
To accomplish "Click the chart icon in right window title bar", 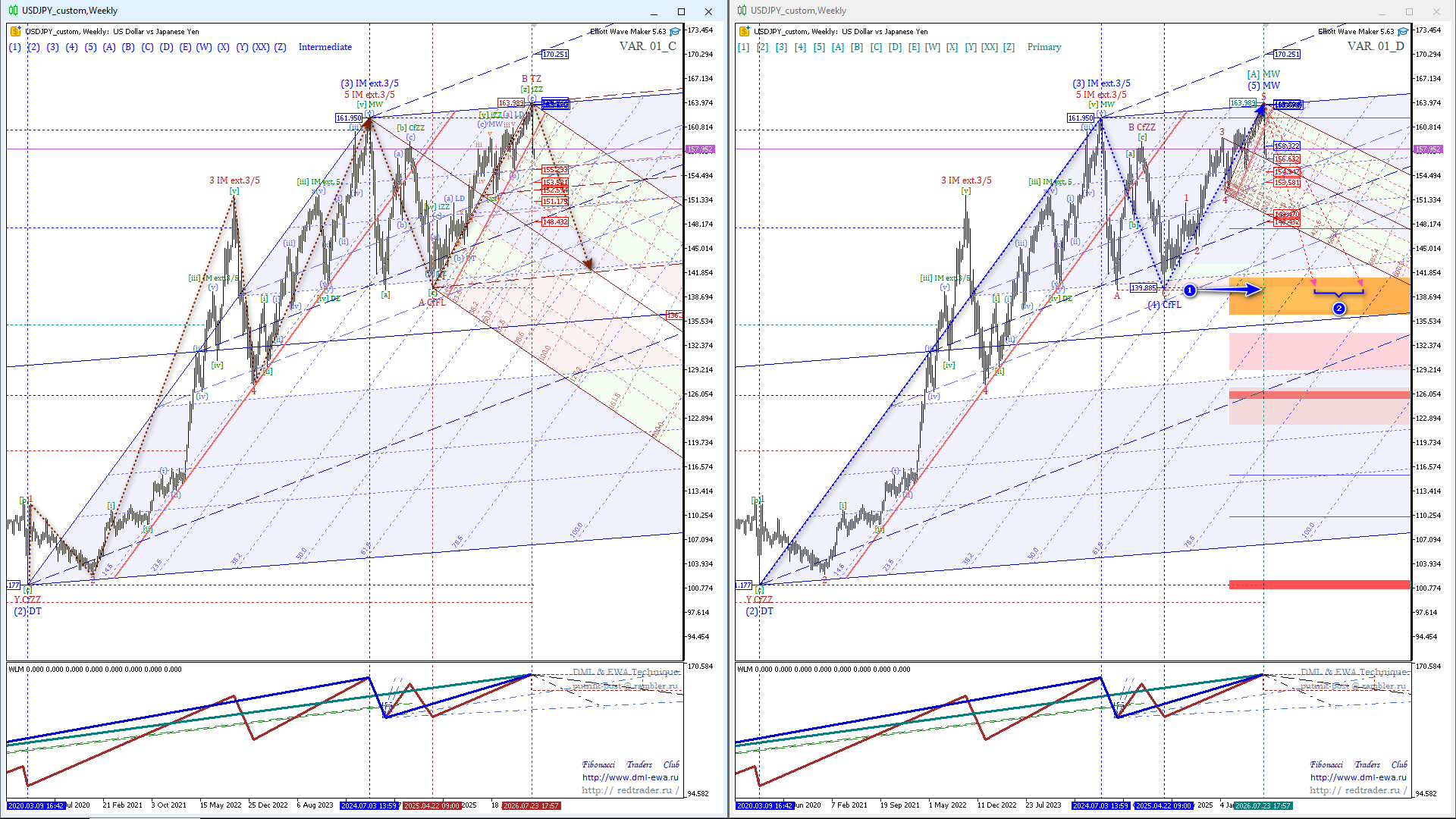I will tap(742, 11).
